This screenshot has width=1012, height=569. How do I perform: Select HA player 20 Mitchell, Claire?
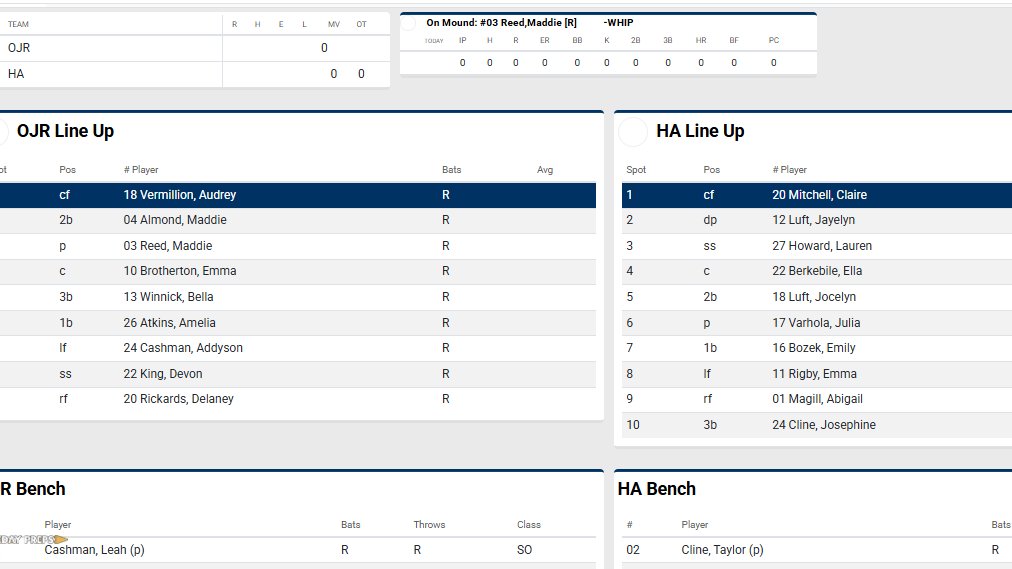tap(820, 195)
